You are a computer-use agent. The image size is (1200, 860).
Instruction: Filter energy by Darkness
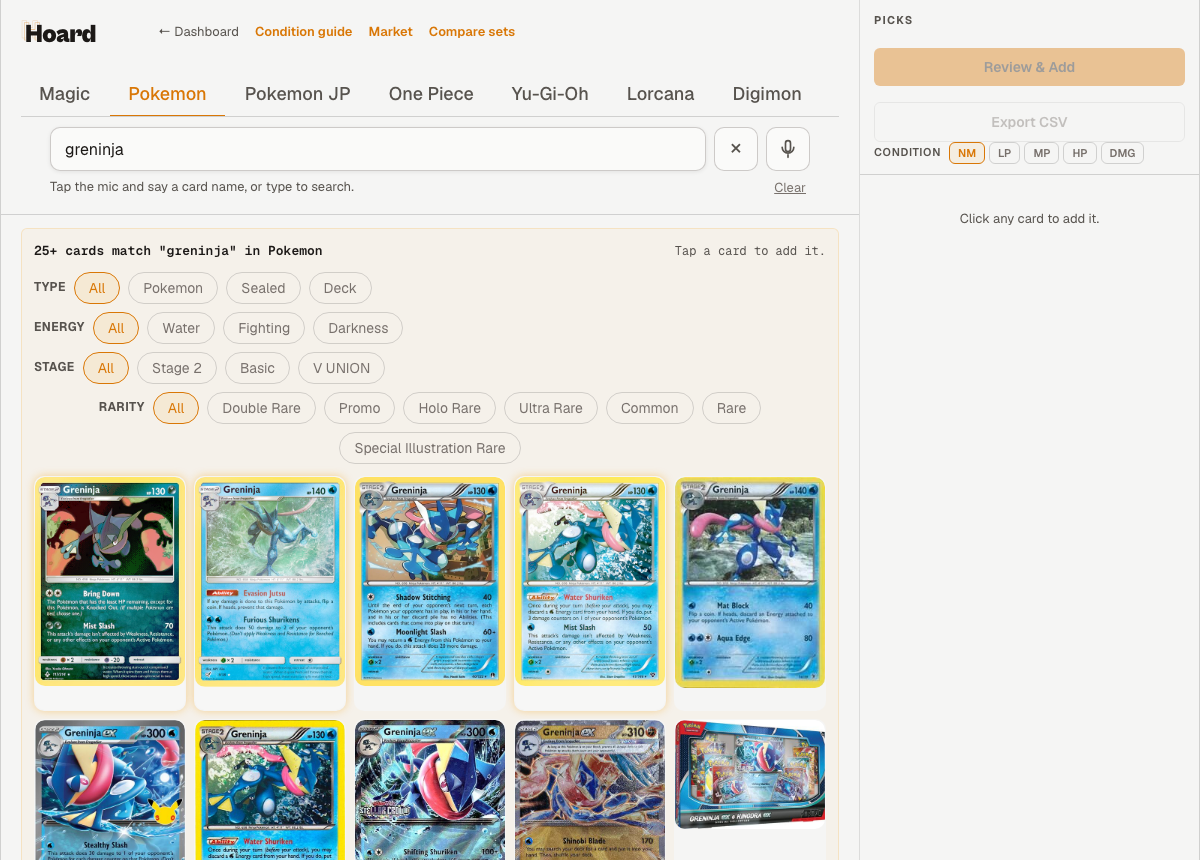coord(358,328)
